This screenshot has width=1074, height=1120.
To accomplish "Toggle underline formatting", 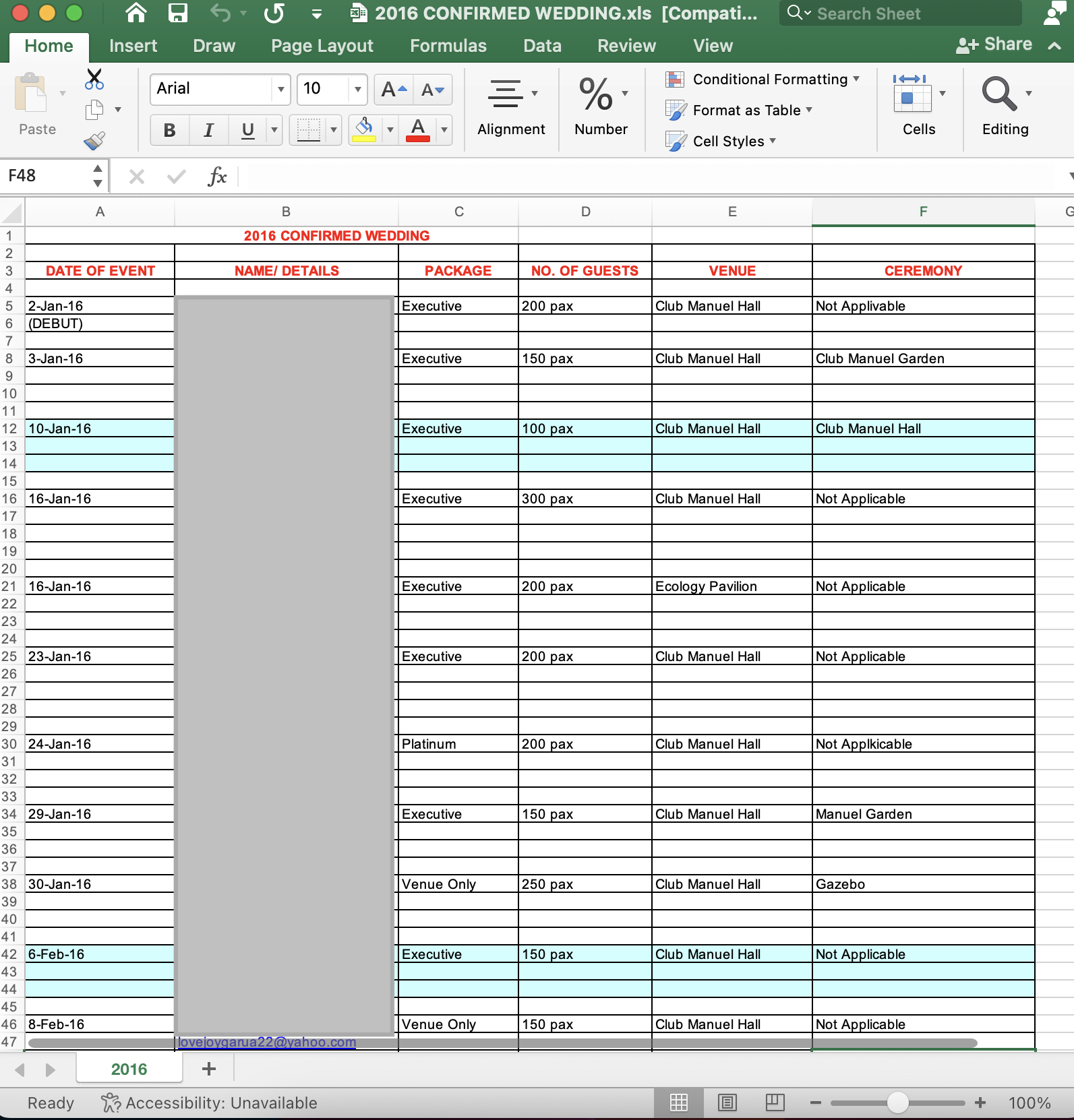I will (248, 130).
